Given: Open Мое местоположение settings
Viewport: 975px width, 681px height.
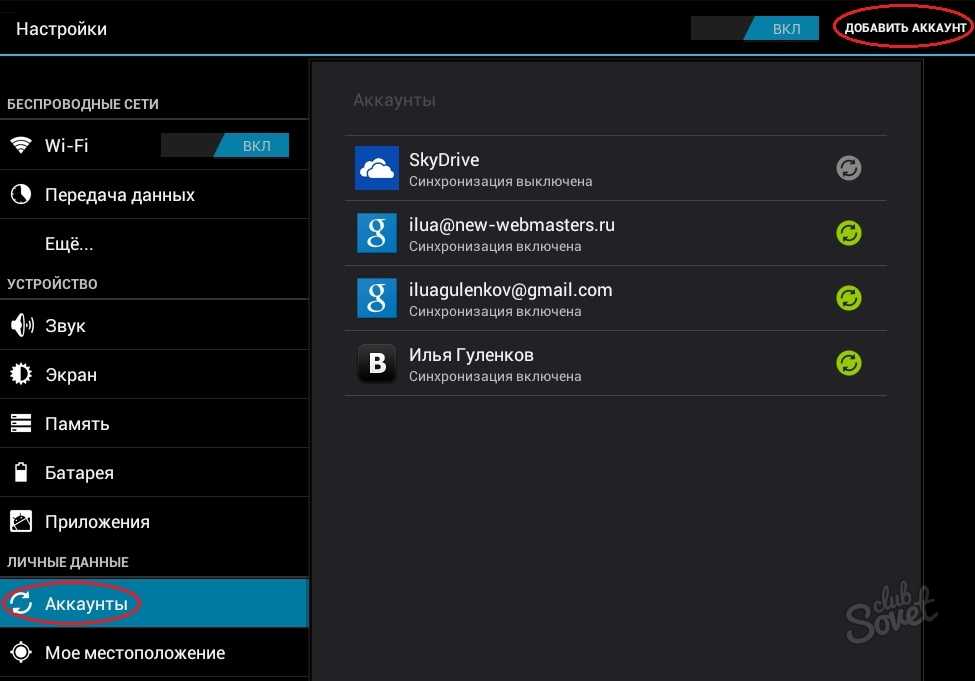Looking at the screenshot, I should [134, 653].
